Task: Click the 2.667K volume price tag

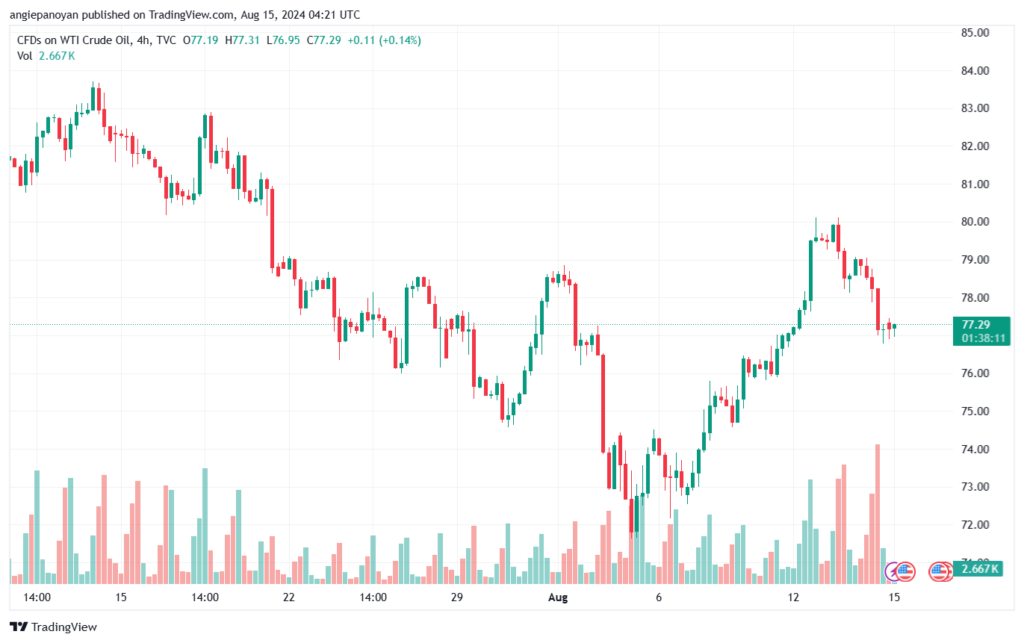Action: pyautogui.click(x=978, y=569)
